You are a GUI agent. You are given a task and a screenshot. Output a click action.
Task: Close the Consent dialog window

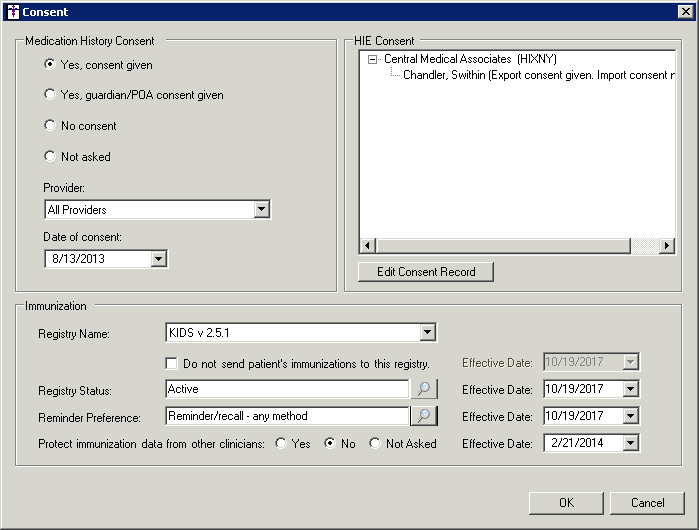pyautogui.click(x=684, y=12)
